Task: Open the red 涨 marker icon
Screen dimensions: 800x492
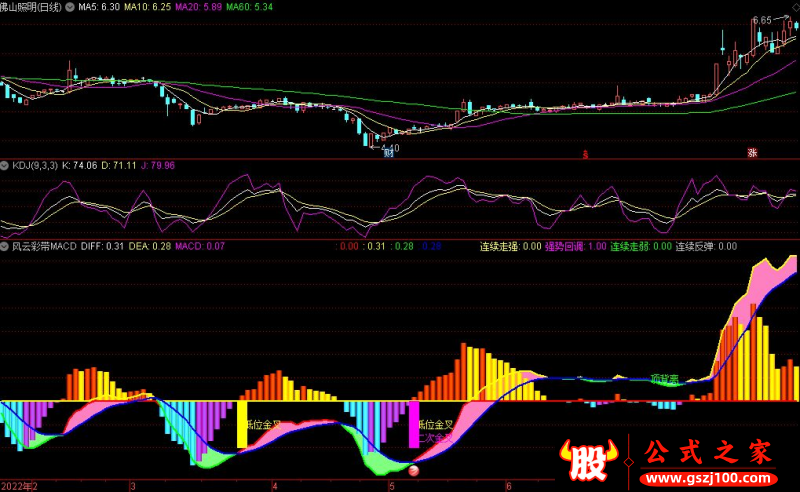Action: coord(752,152)
